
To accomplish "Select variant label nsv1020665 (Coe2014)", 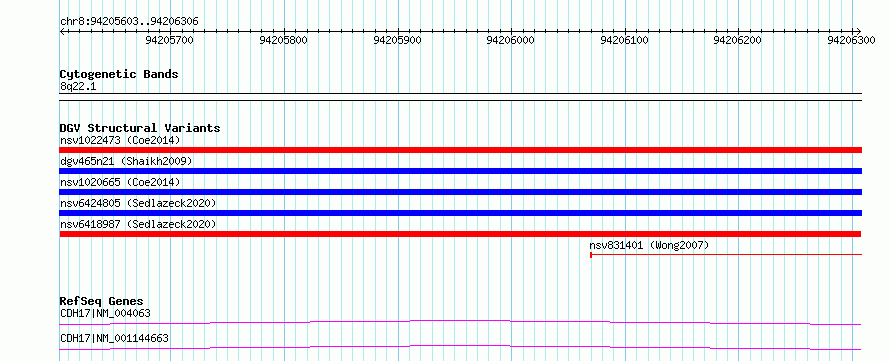I will (120, 182).
